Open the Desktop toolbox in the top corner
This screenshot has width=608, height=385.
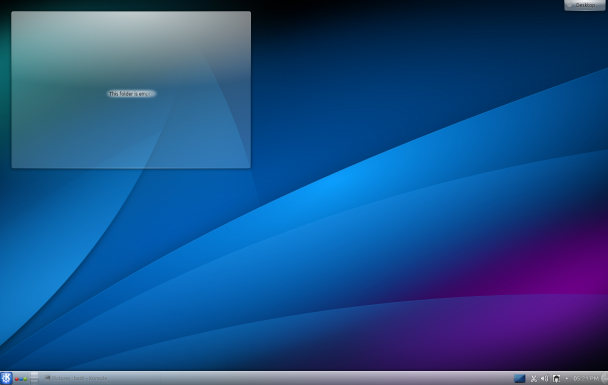[x=584, y=5]
